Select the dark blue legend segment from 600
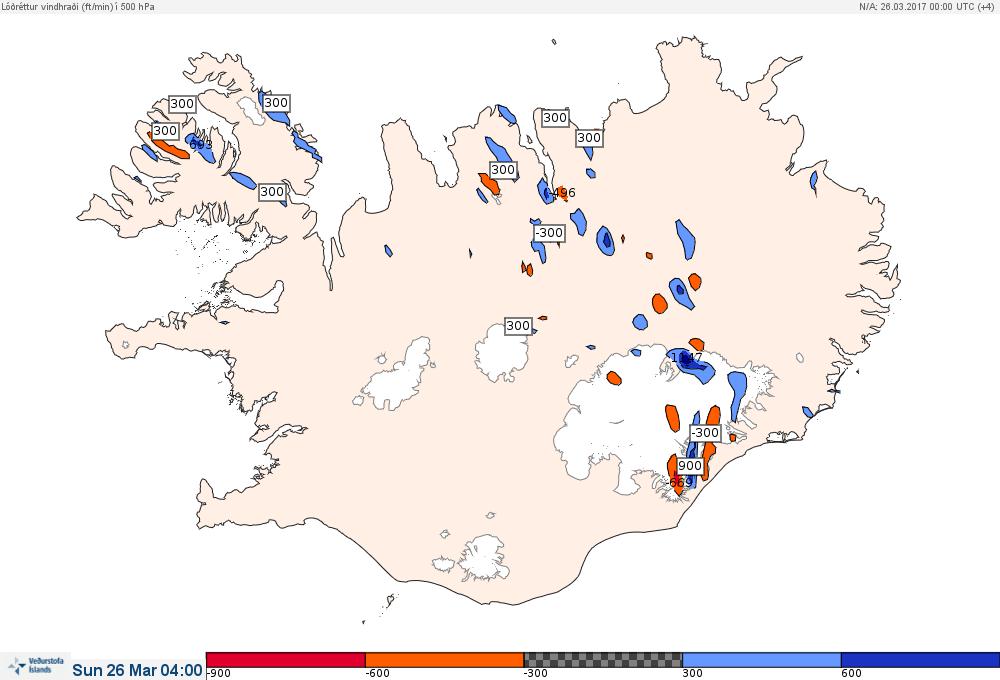1000x680 pixels. tap(920, 660)
